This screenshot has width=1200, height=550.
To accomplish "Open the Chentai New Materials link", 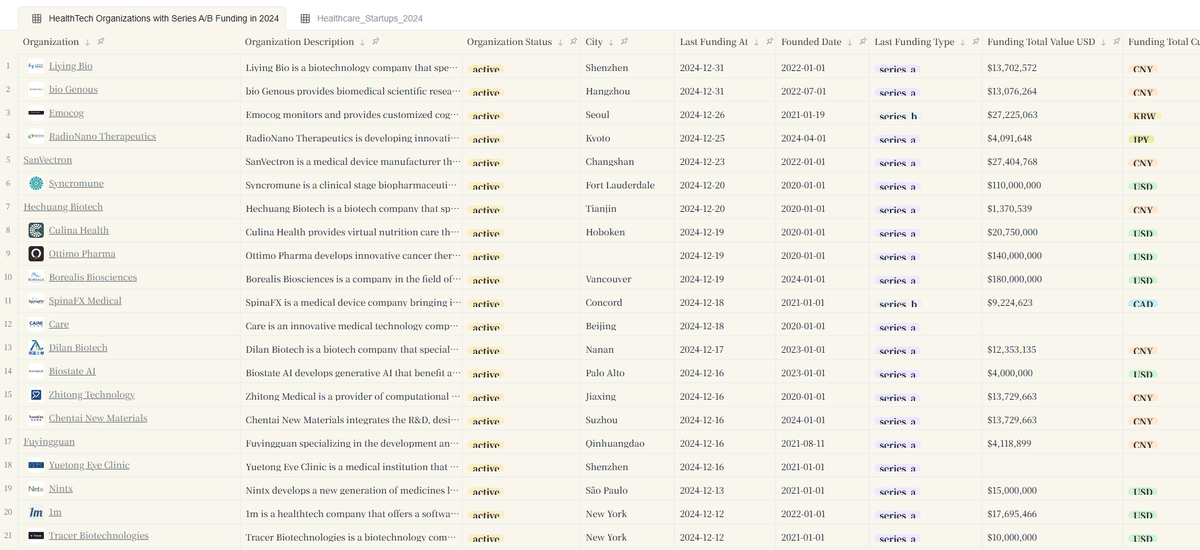I will pos(98,418).
